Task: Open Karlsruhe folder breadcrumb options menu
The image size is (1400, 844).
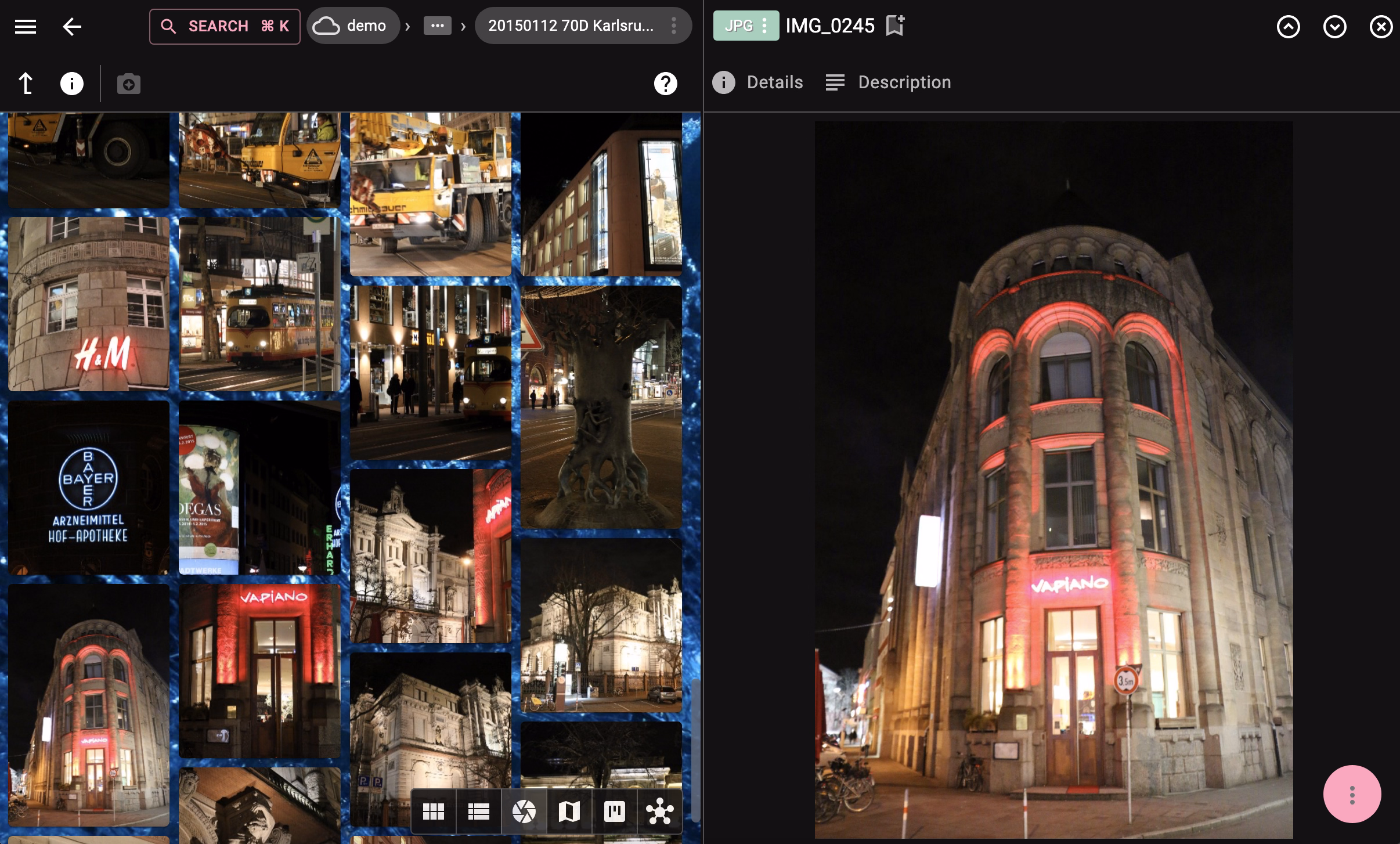Action: [x=673, y=26]
